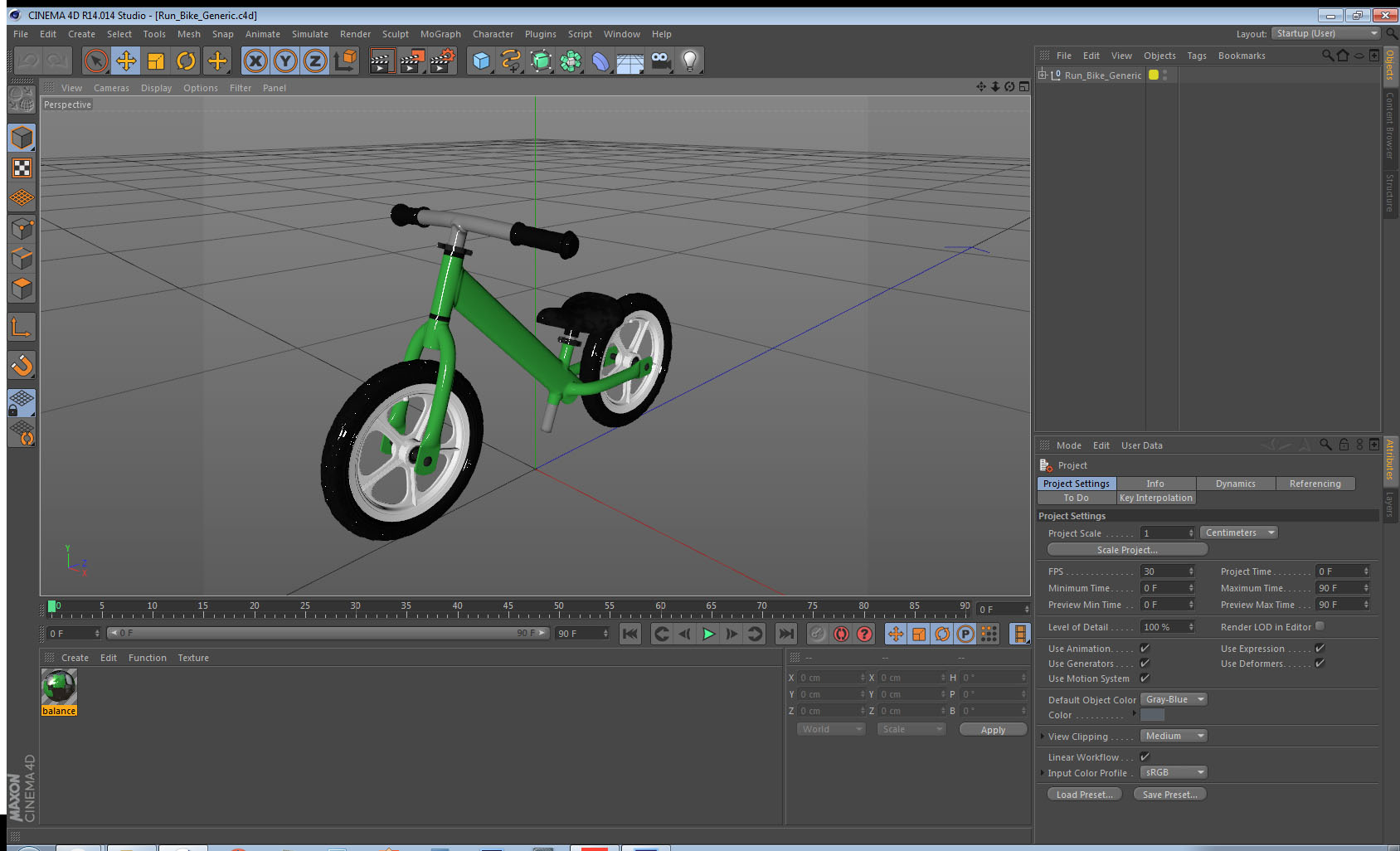Switch to the Dynamics tab
Viewport: 1400px width, 851px height.
pyautogui.click(x=1235, y=484)
